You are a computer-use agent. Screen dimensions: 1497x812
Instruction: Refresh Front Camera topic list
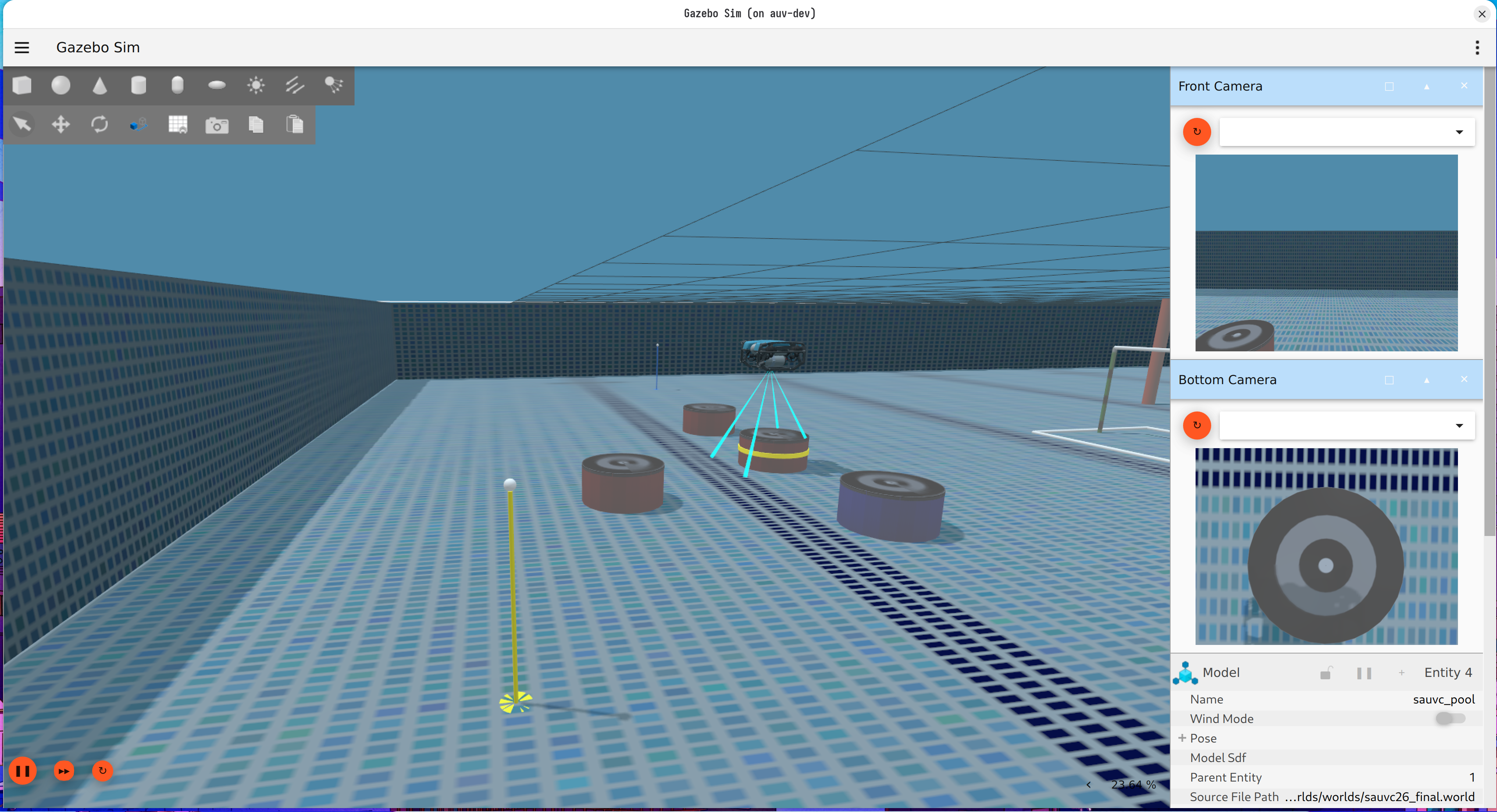1197,132
